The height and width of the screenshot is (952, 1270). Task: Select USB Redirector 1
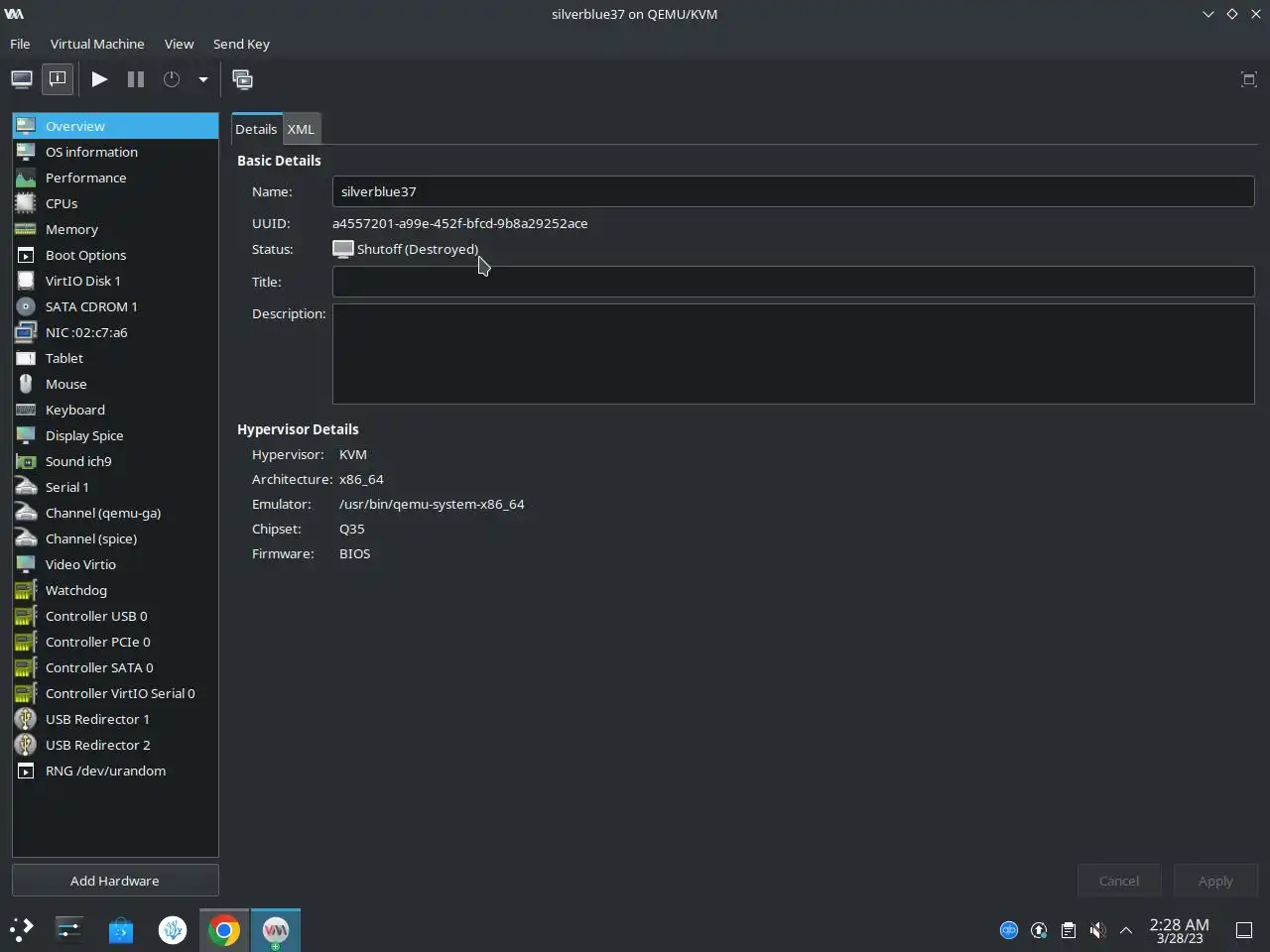115,719
